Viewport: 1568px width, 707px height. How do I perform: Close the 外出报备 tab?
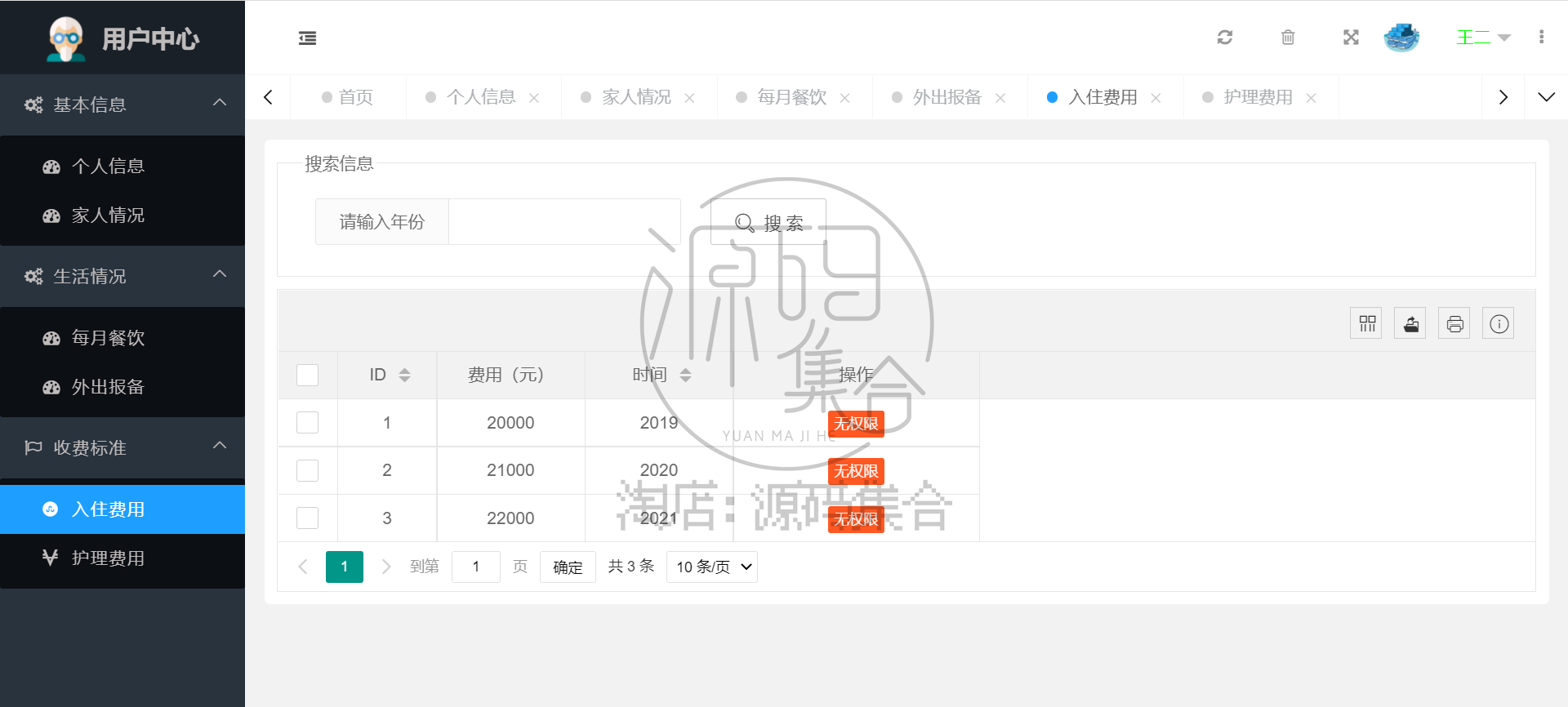click(1000, 98)
